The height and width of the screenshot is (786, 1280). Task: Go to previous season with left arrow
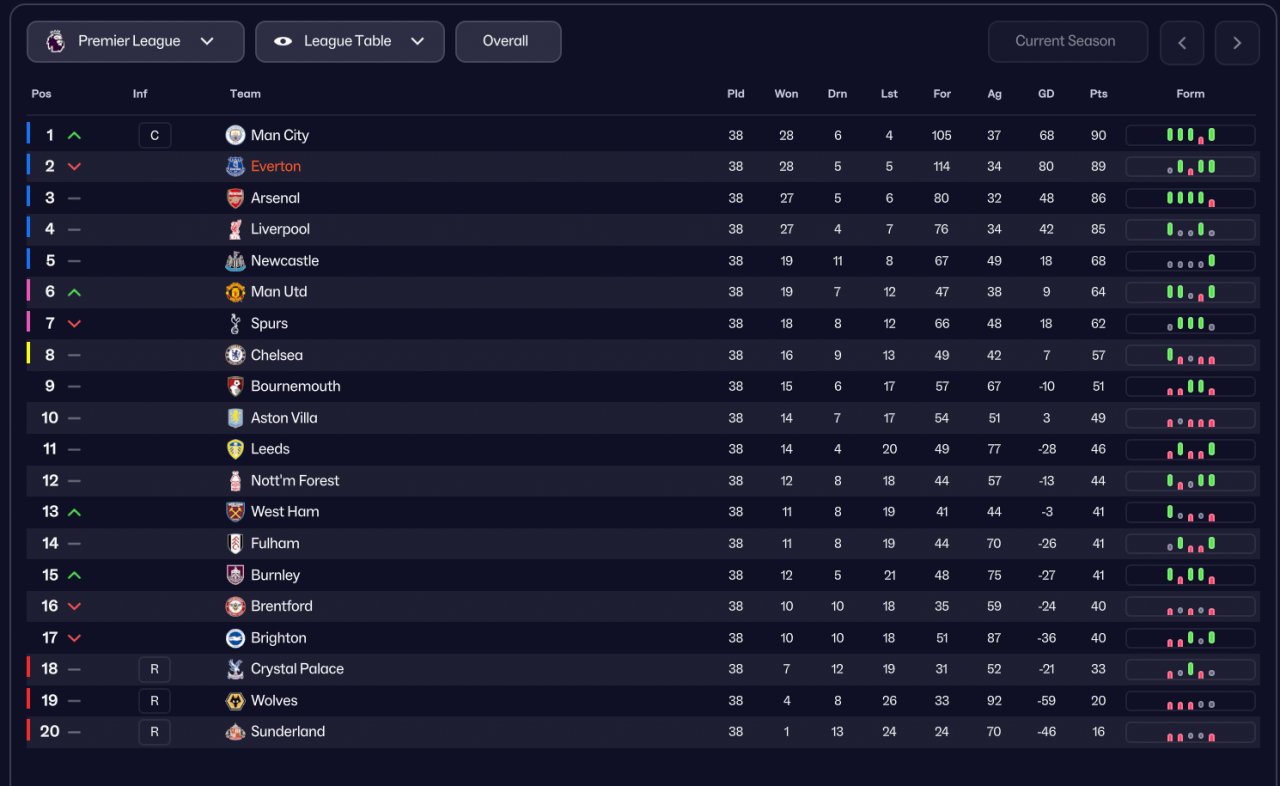1182,42
